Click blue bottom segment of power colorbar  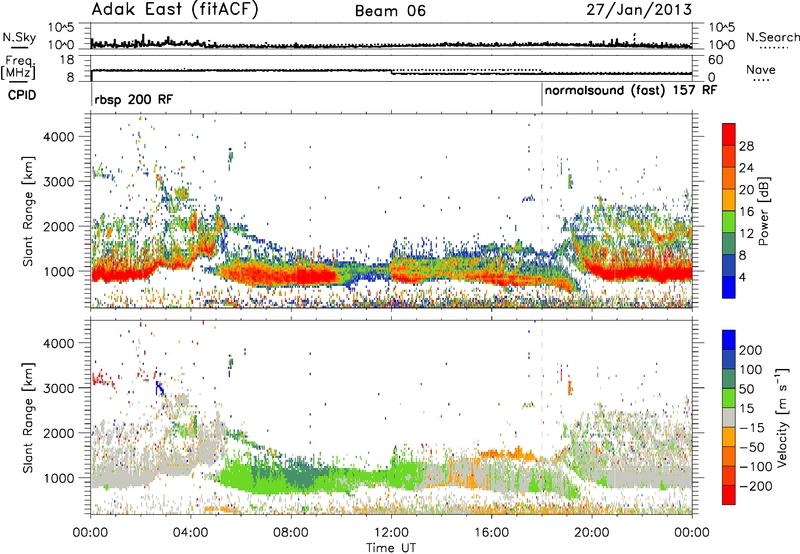(729, 287)
